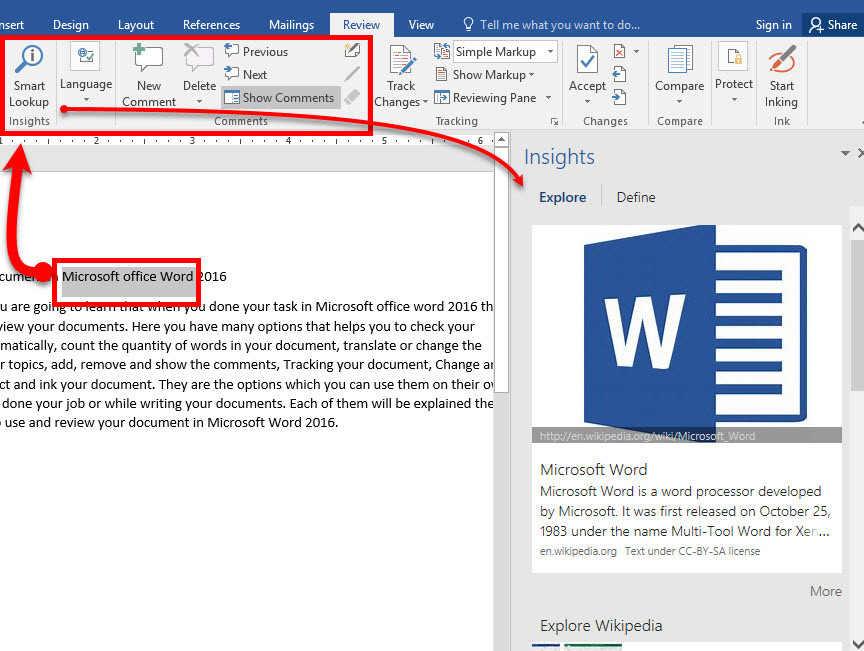
Task: Switch to the View tab
Action: click(x=421, y=25)
